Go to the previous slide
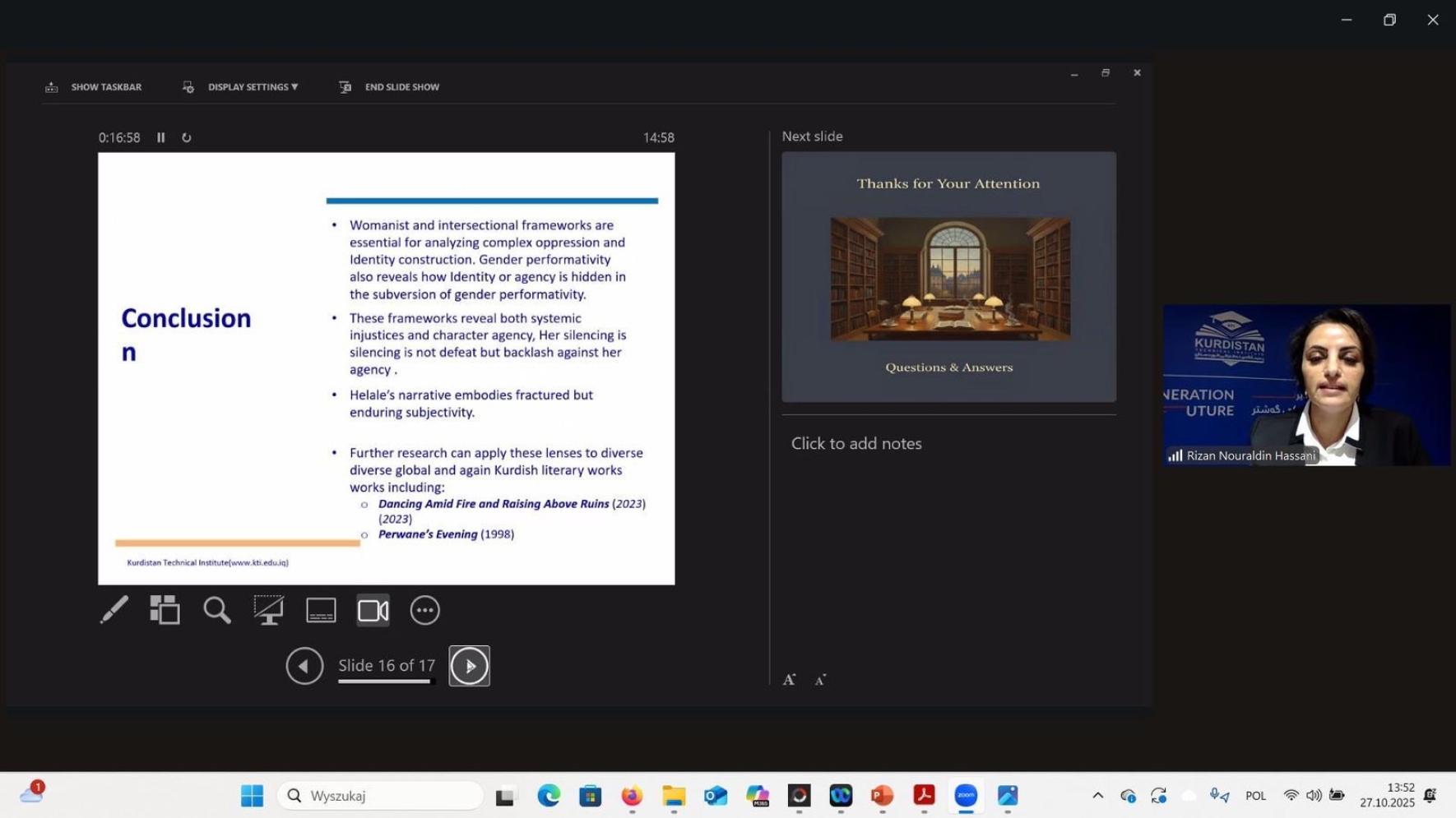 click(x=304, y=666)
